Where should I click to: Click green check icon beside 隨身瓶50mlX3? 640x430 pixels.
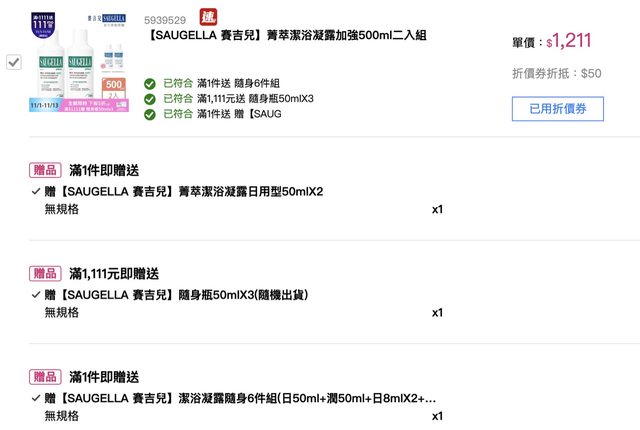coord(150,99)
